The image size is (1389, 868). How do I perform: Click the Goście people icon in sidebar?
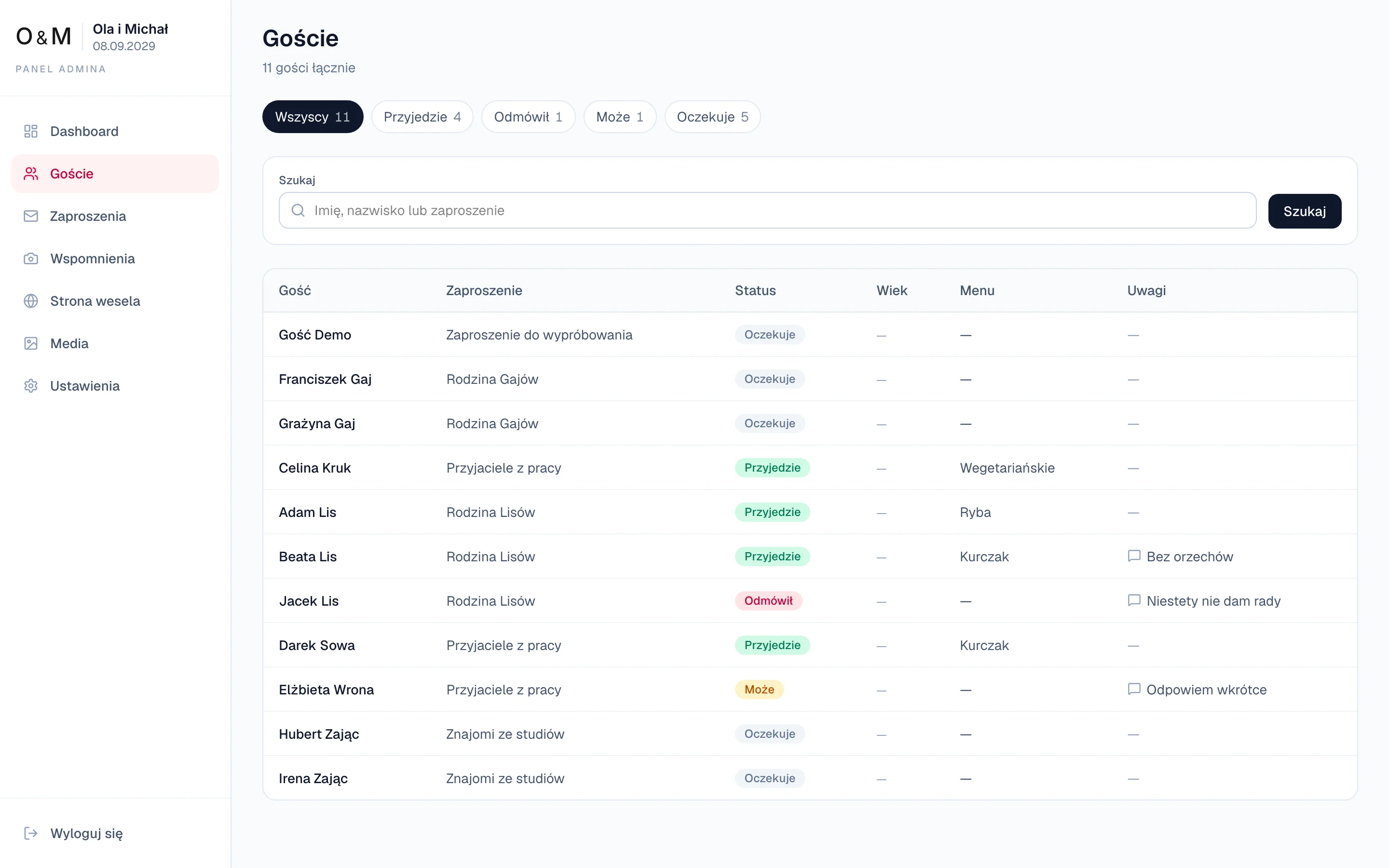coord(31,174)
